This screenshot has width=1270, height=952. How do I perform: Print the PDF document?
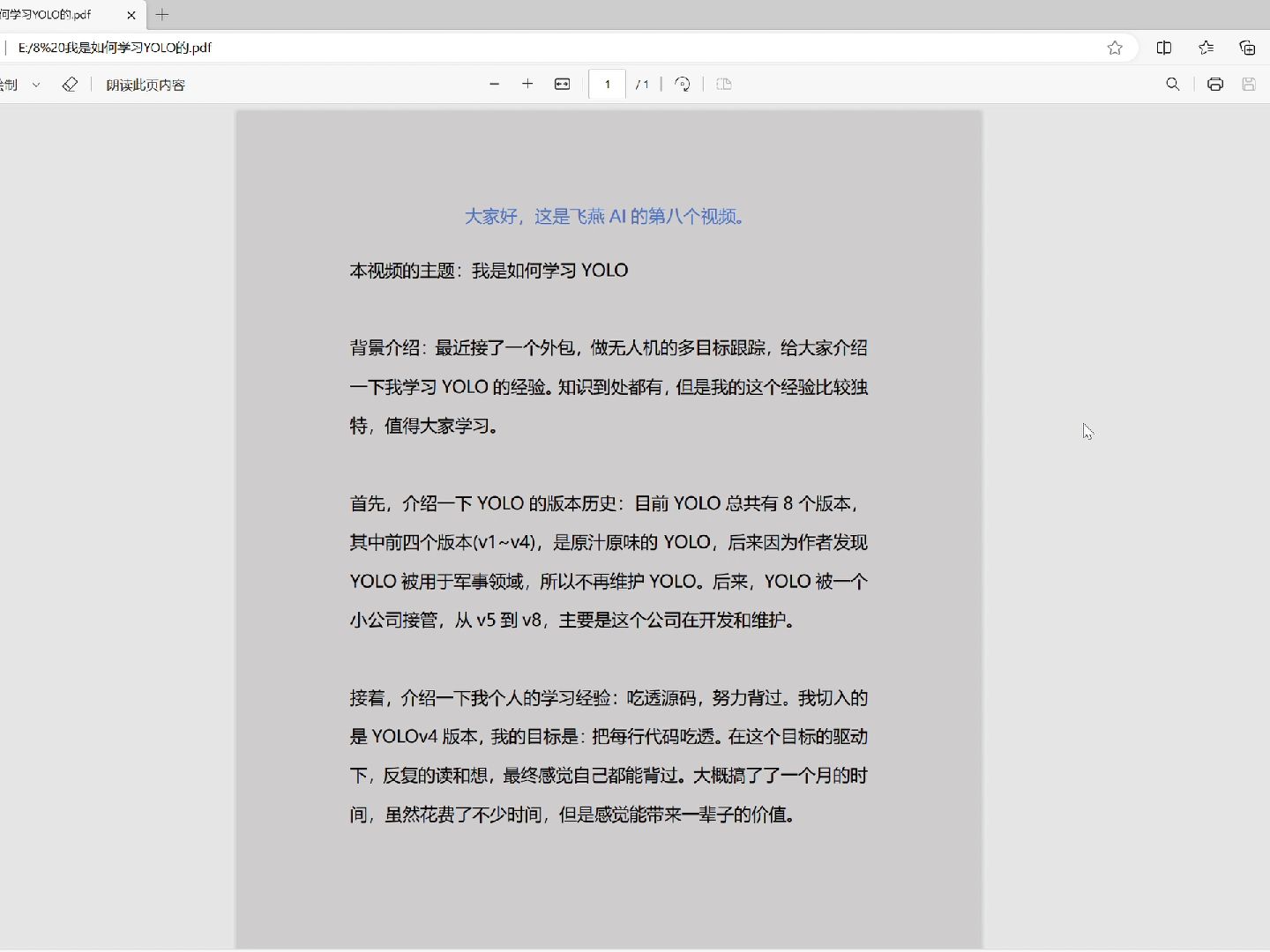coord(1215,84)
